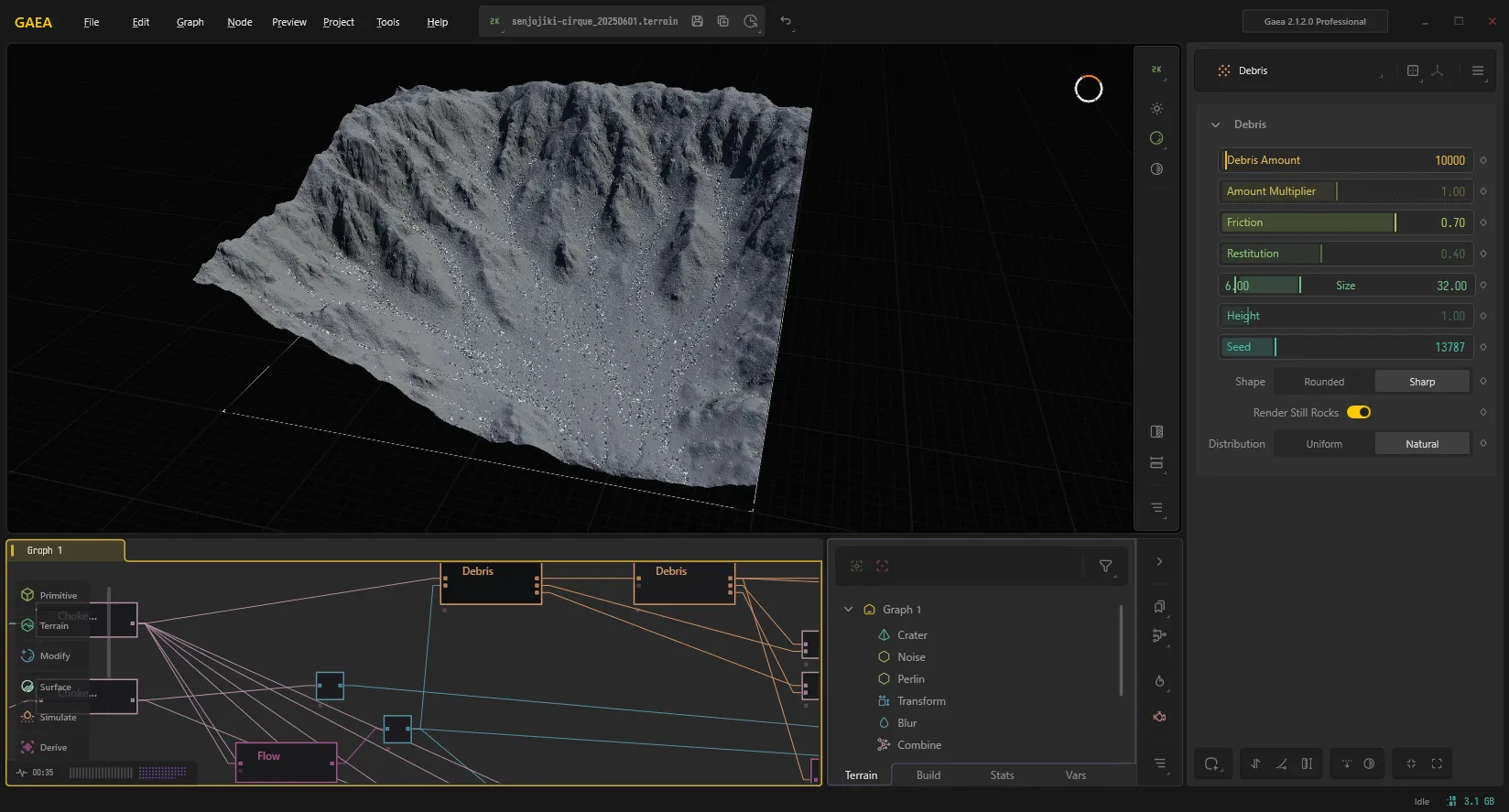Toggle keyframe diamond next to Debris Amount
This screenshot has width=1509, height=812.
(1483, 160)
